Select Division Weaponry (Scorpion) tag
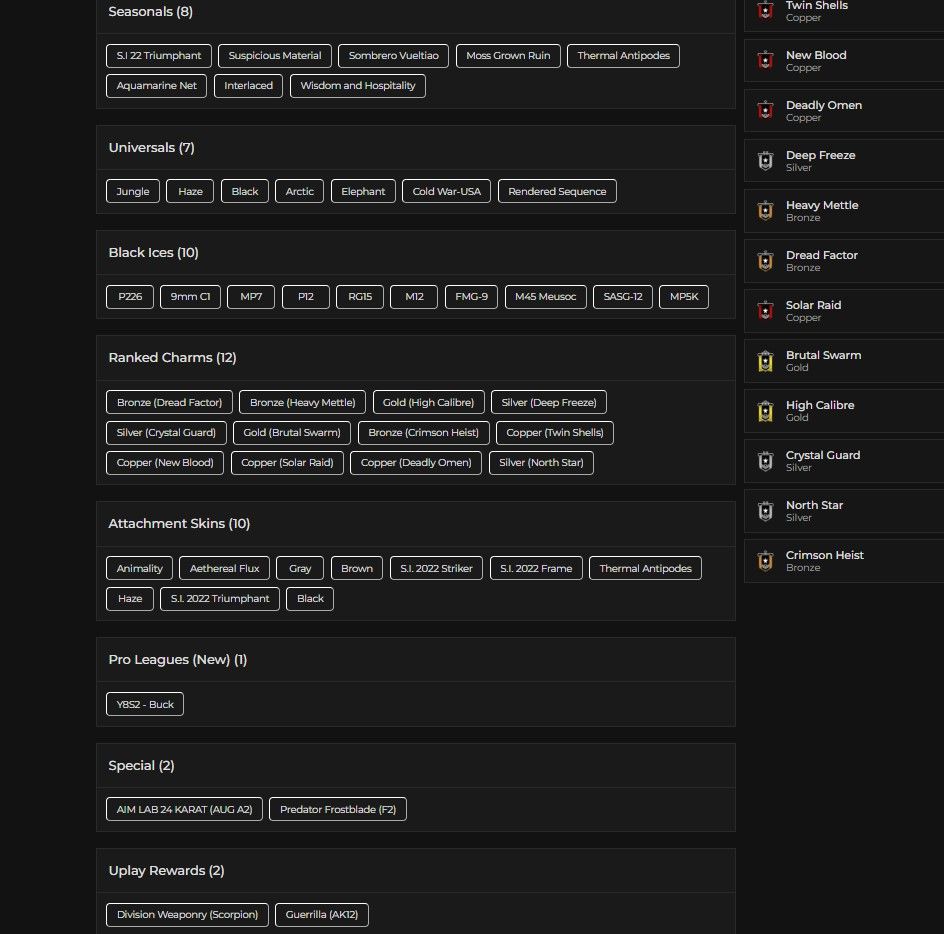 [x=187, y=914]
